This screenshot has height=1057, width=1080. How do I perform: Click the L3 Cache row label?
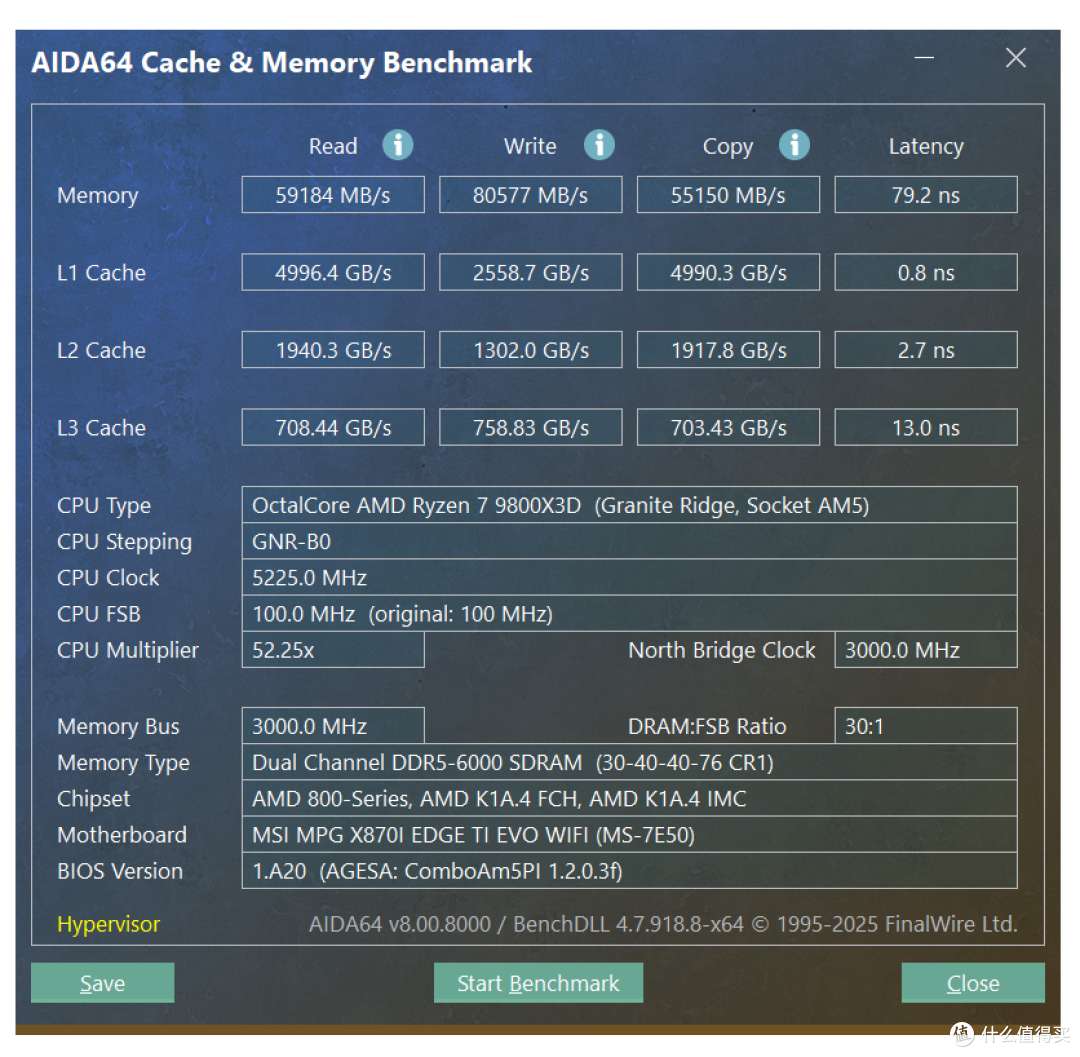pos(101,428)
